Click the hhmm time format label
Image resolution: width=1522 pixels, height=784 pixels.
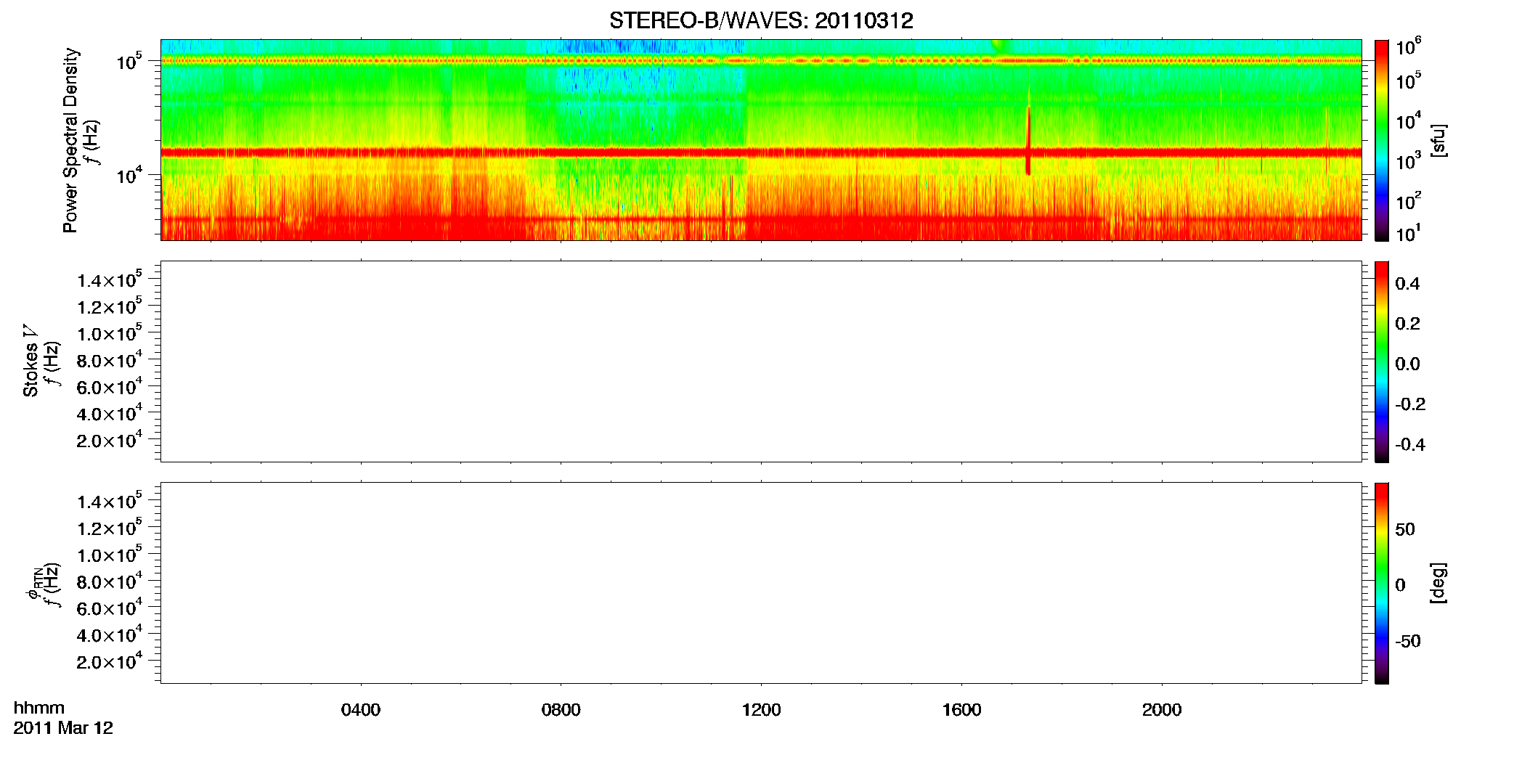39,709
